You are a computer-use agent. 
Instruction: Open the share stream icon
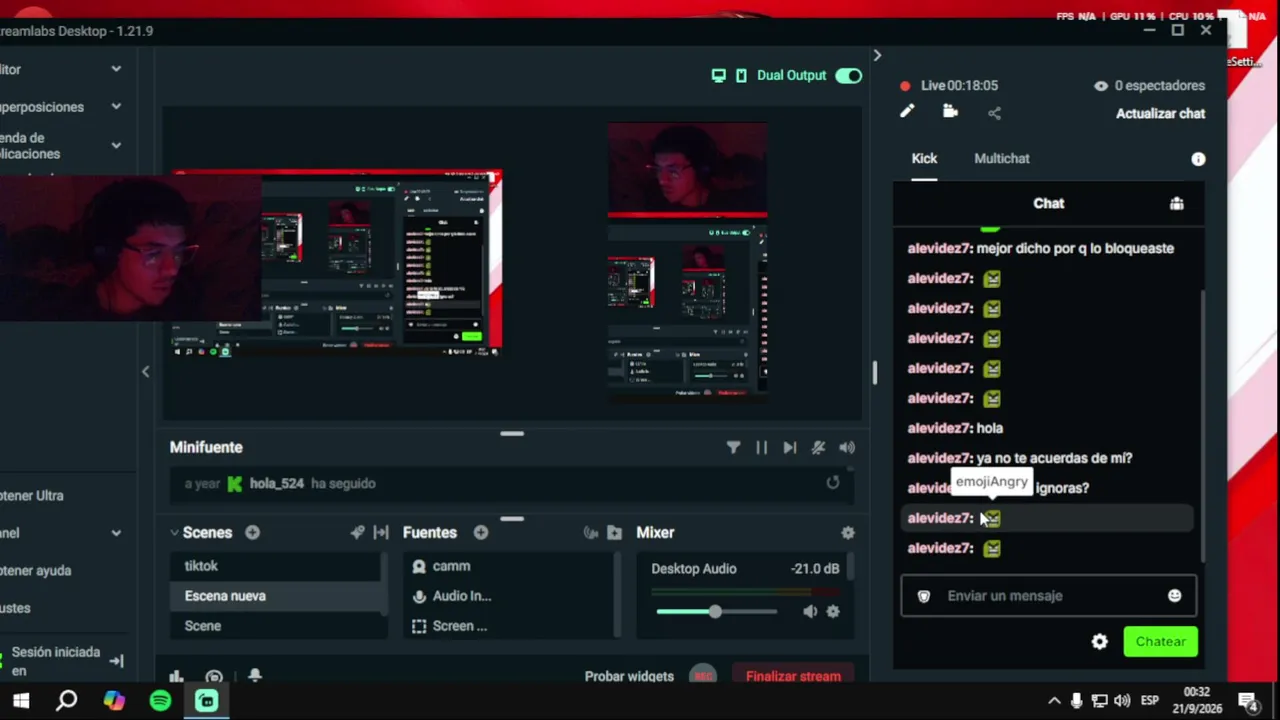(x=994, y=113)
